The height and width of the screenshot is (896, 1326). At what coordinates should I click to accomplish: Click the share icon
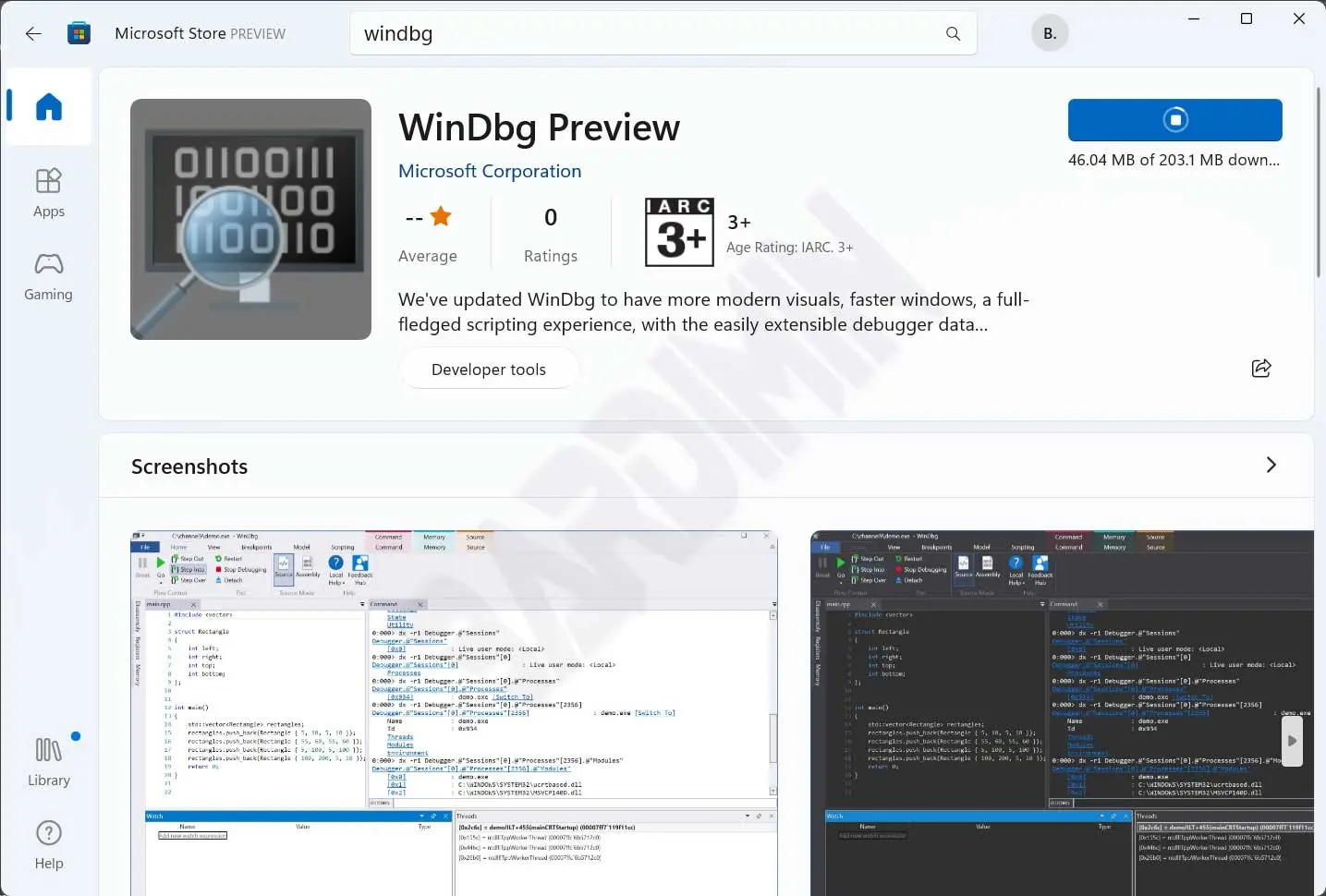click(x=1260, y=369)
